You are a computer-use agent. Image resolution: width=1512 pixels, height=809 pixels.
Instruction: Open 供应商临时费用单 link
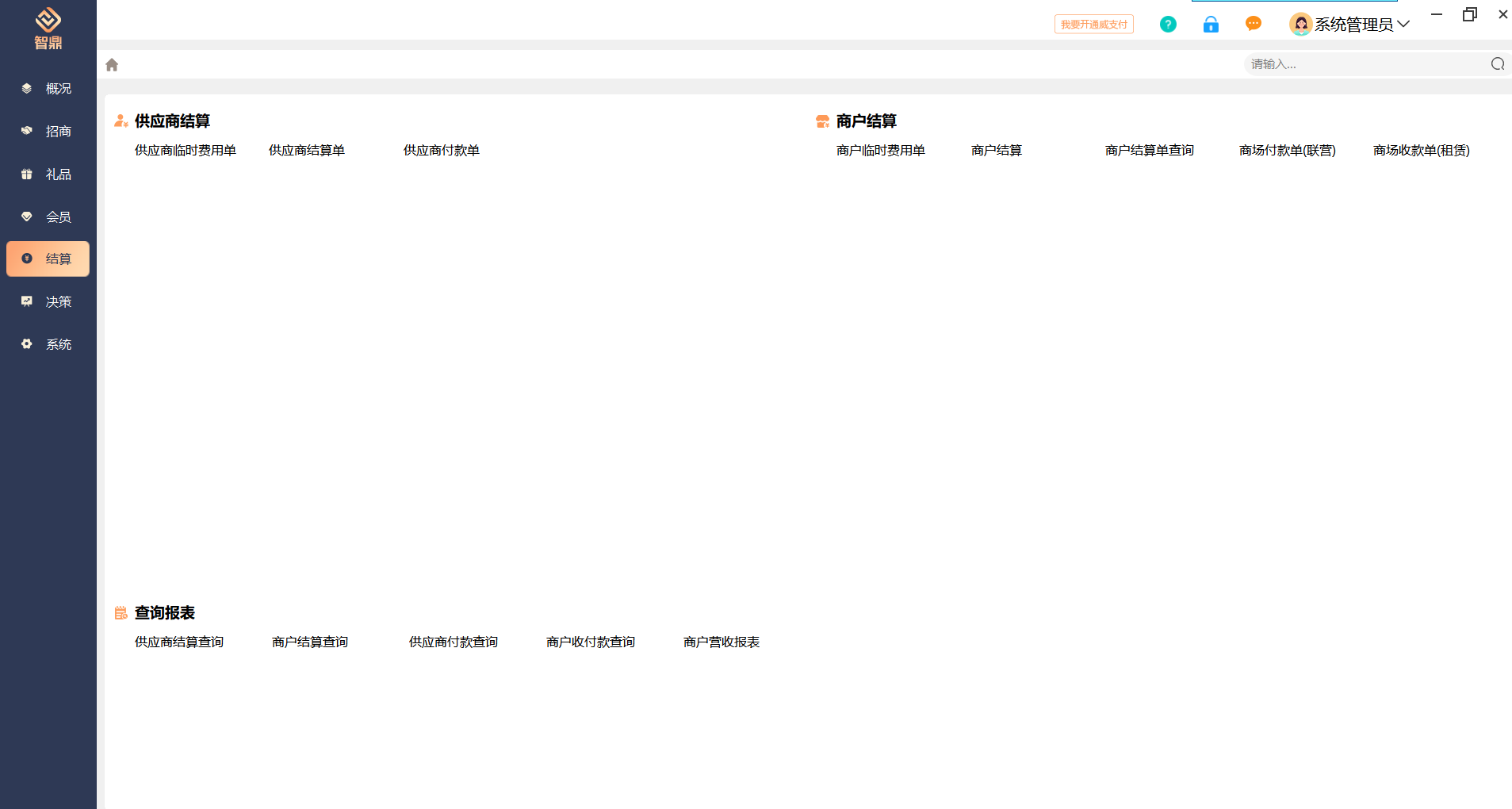pos(186,151)
